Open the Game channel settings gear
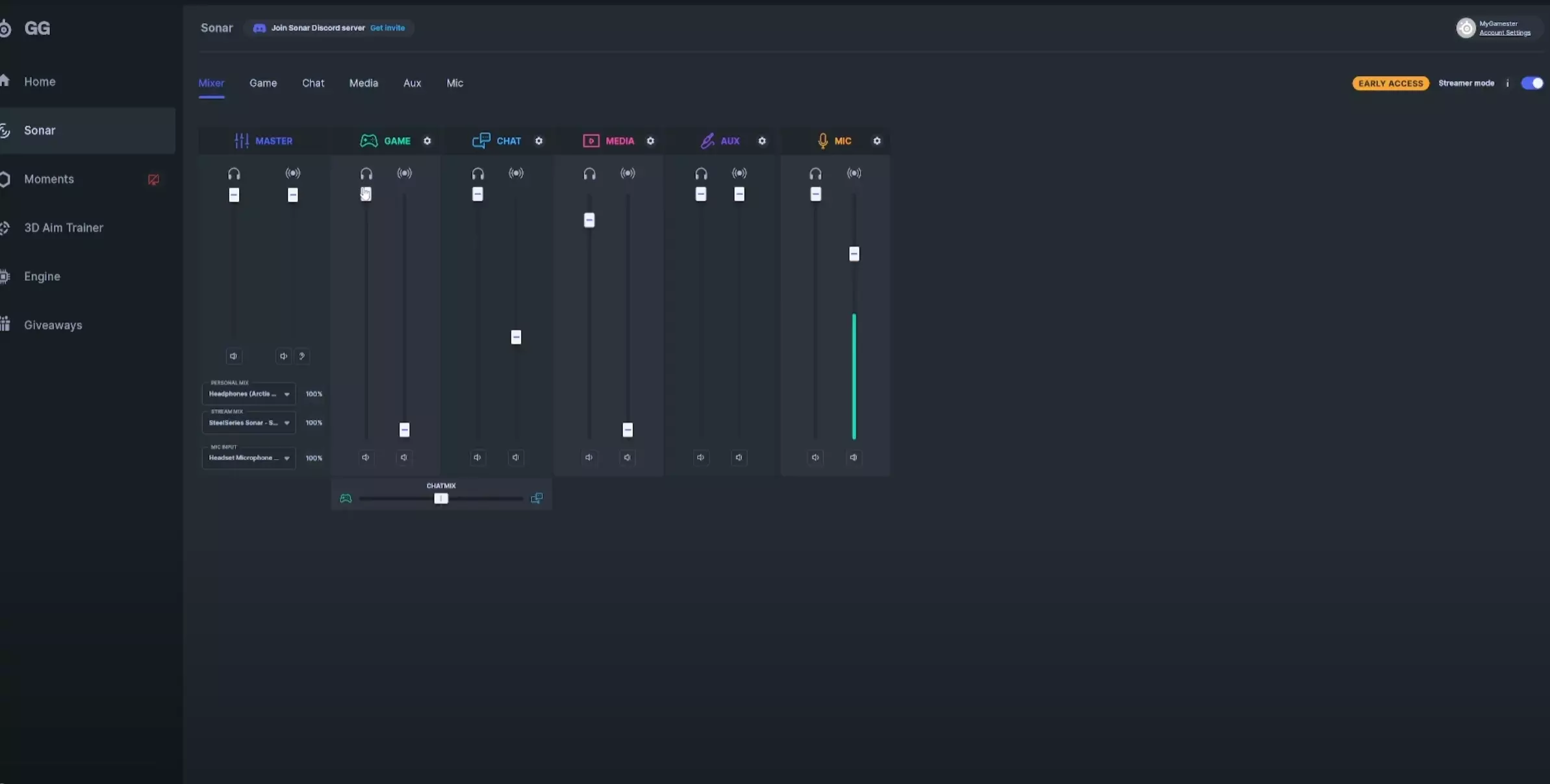 tap(427, 141)
